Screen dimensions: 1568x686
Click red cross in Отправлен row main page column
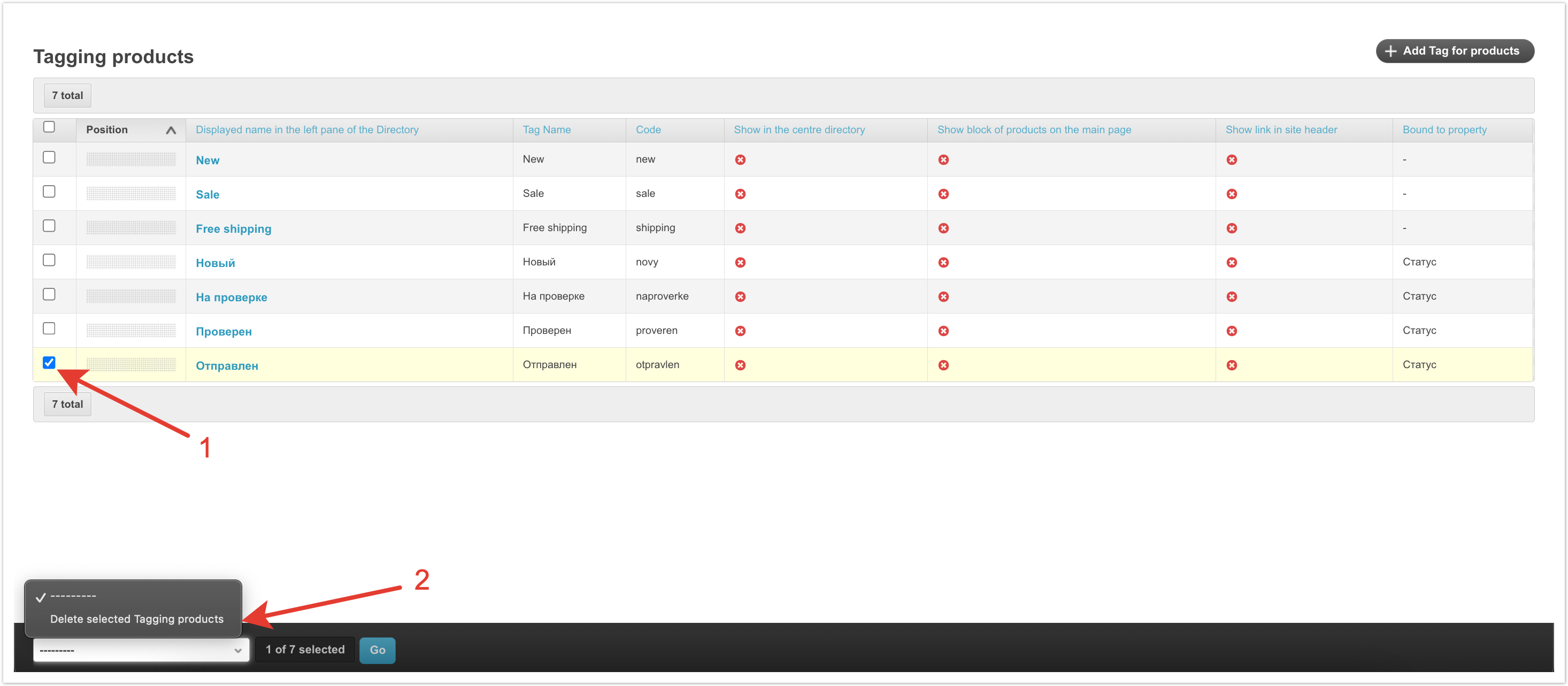point(943,365)
